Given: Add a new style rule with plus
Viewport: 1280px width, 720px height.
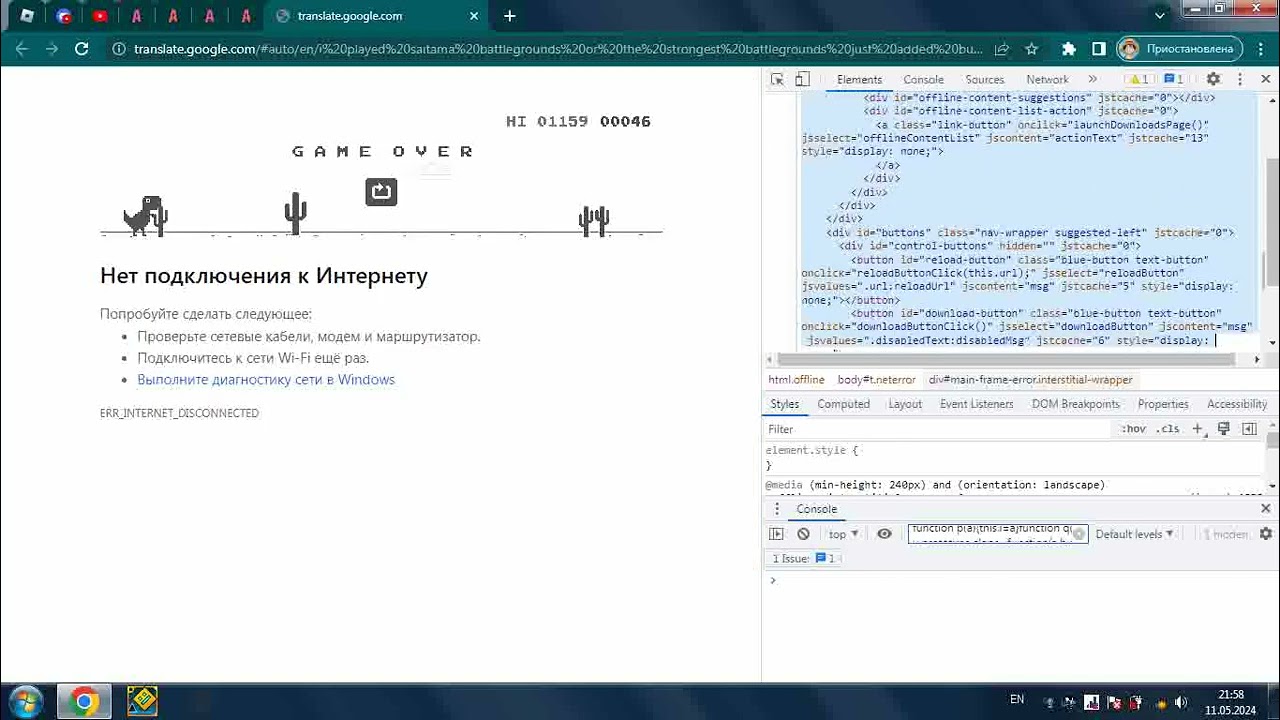Looking at the screenshot, I should 1197,429.
